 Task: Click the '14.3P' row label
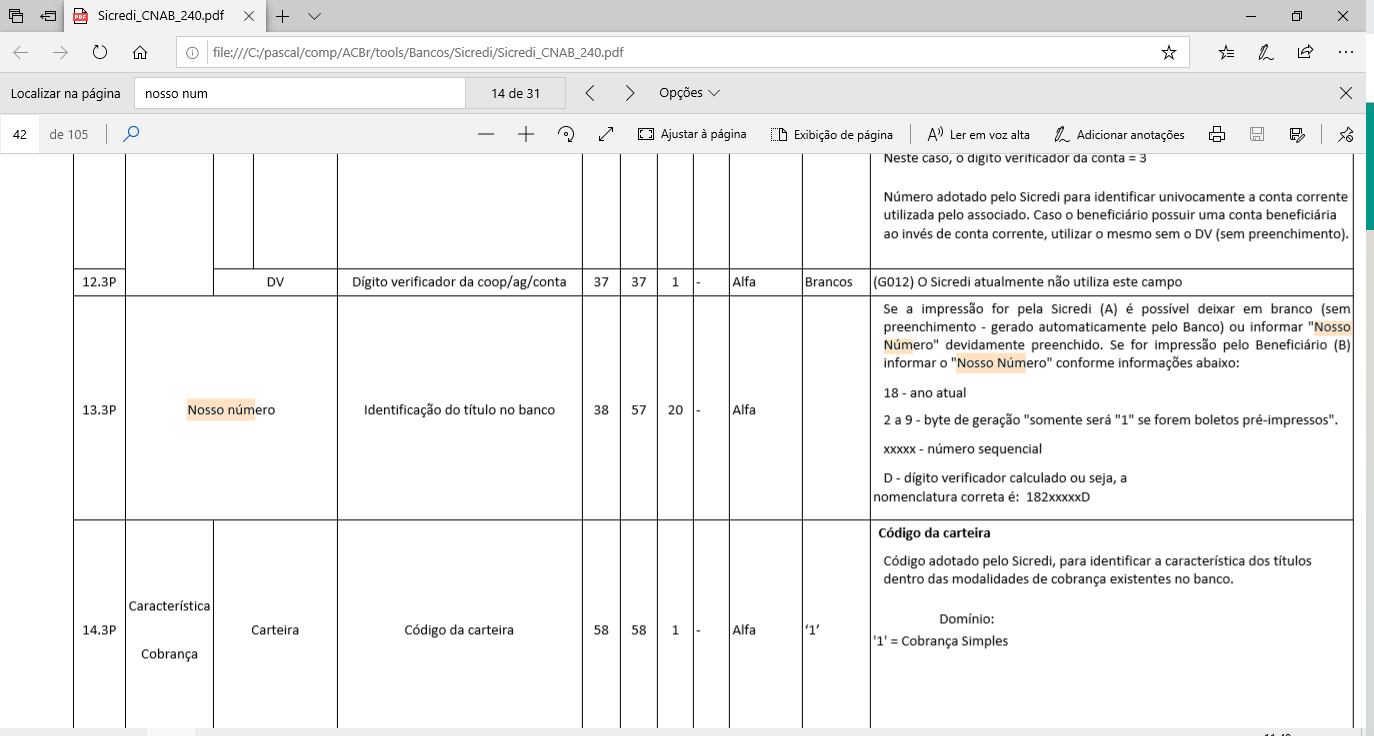tap(98, 630)
